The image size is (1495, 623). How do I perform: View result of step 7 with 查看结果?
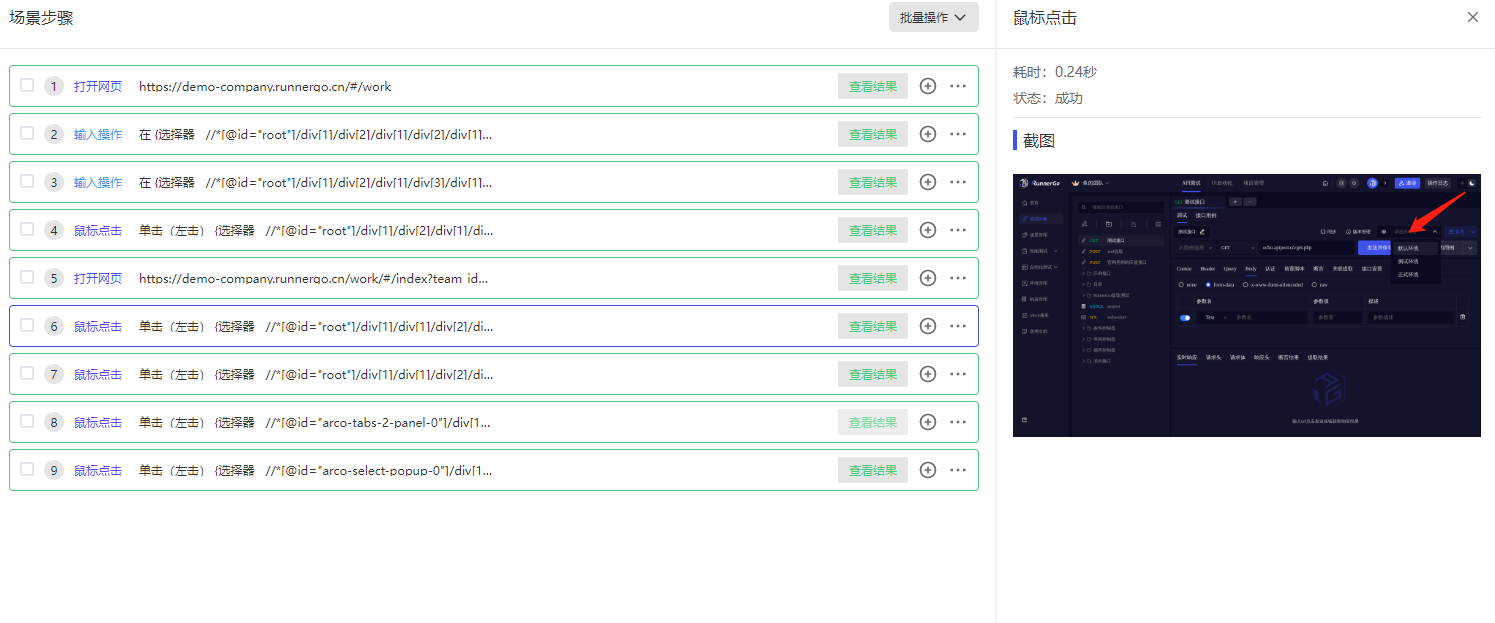pos(872,374)
